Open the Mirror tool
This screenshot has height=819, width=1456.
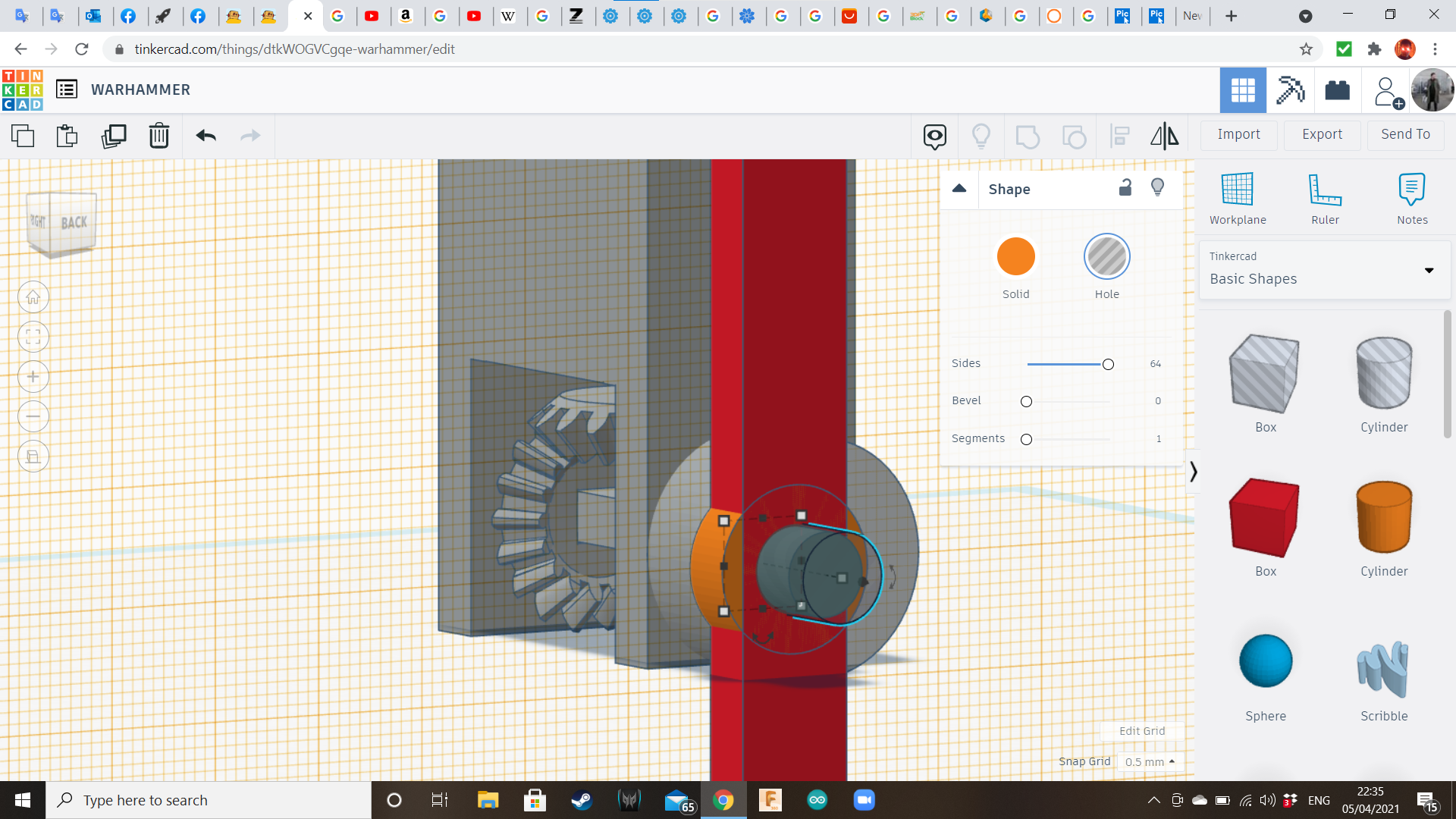(x=1164, y=136)
